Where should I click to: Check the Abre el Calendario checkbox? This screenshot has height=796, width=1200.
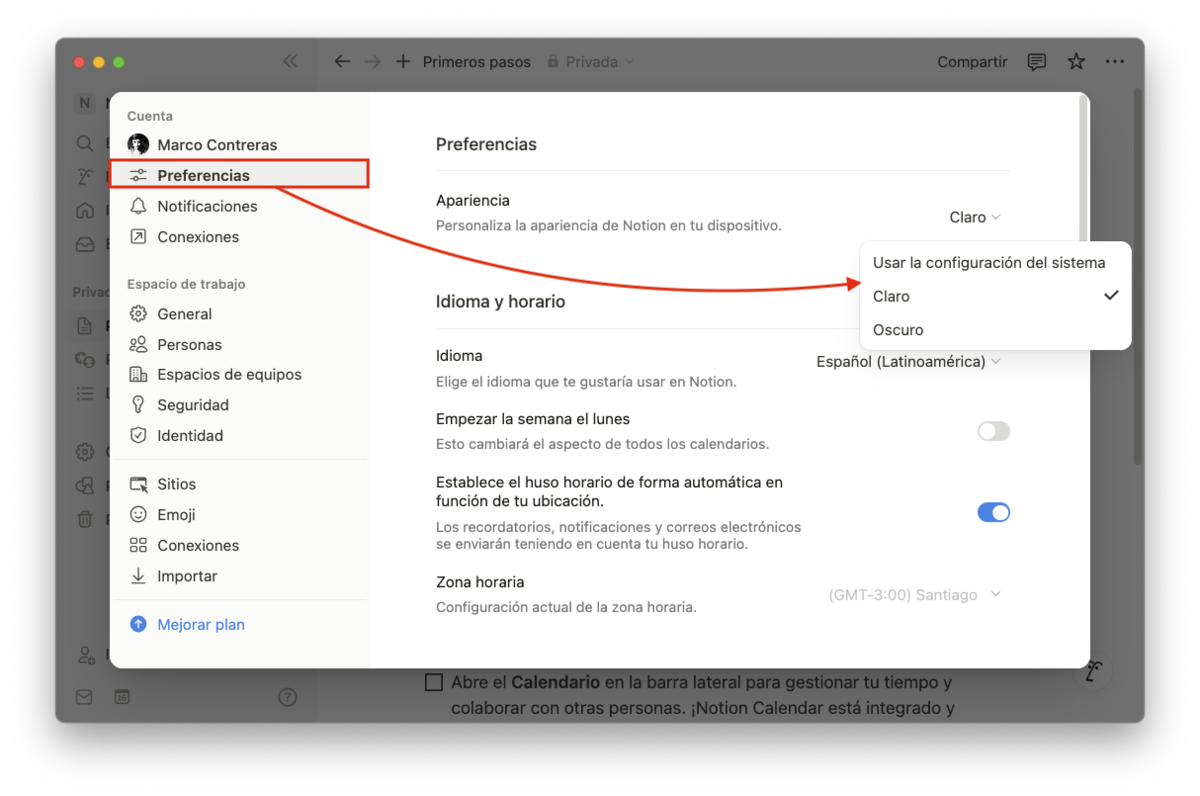pyautogui.click(x=434, y=683)
